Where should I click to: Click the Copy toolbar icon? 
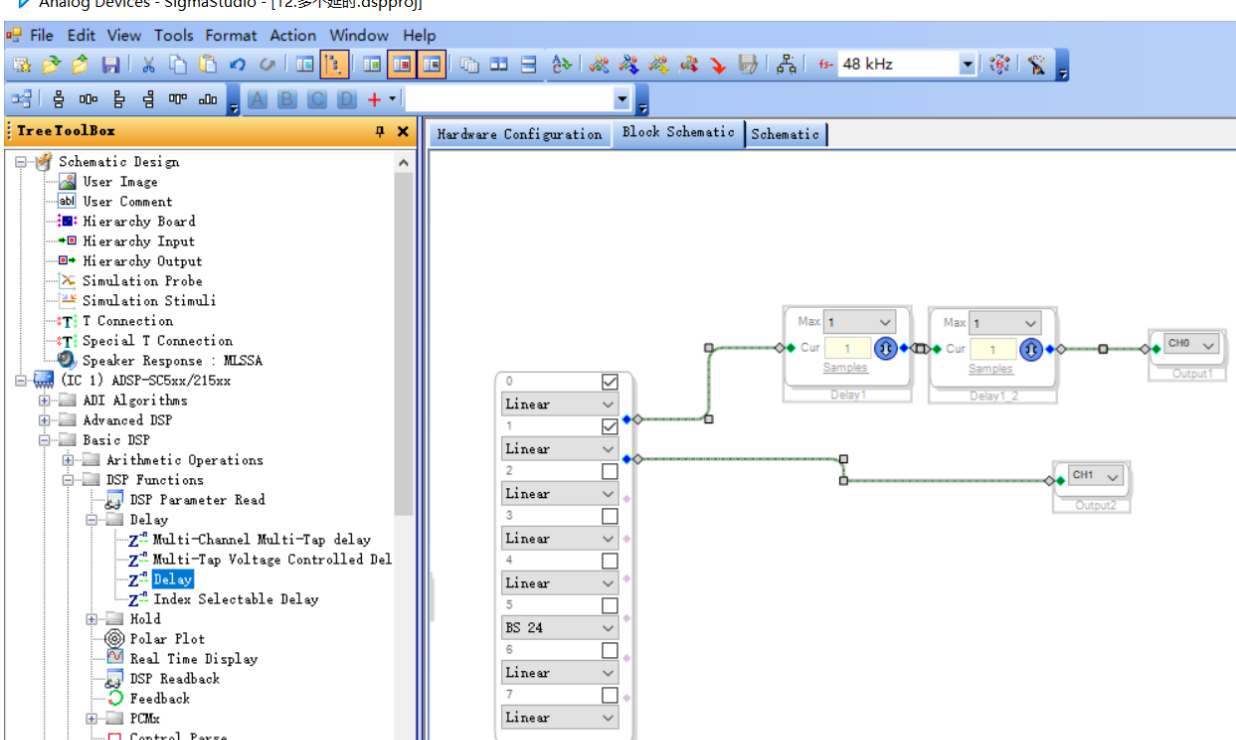[178, 65]
